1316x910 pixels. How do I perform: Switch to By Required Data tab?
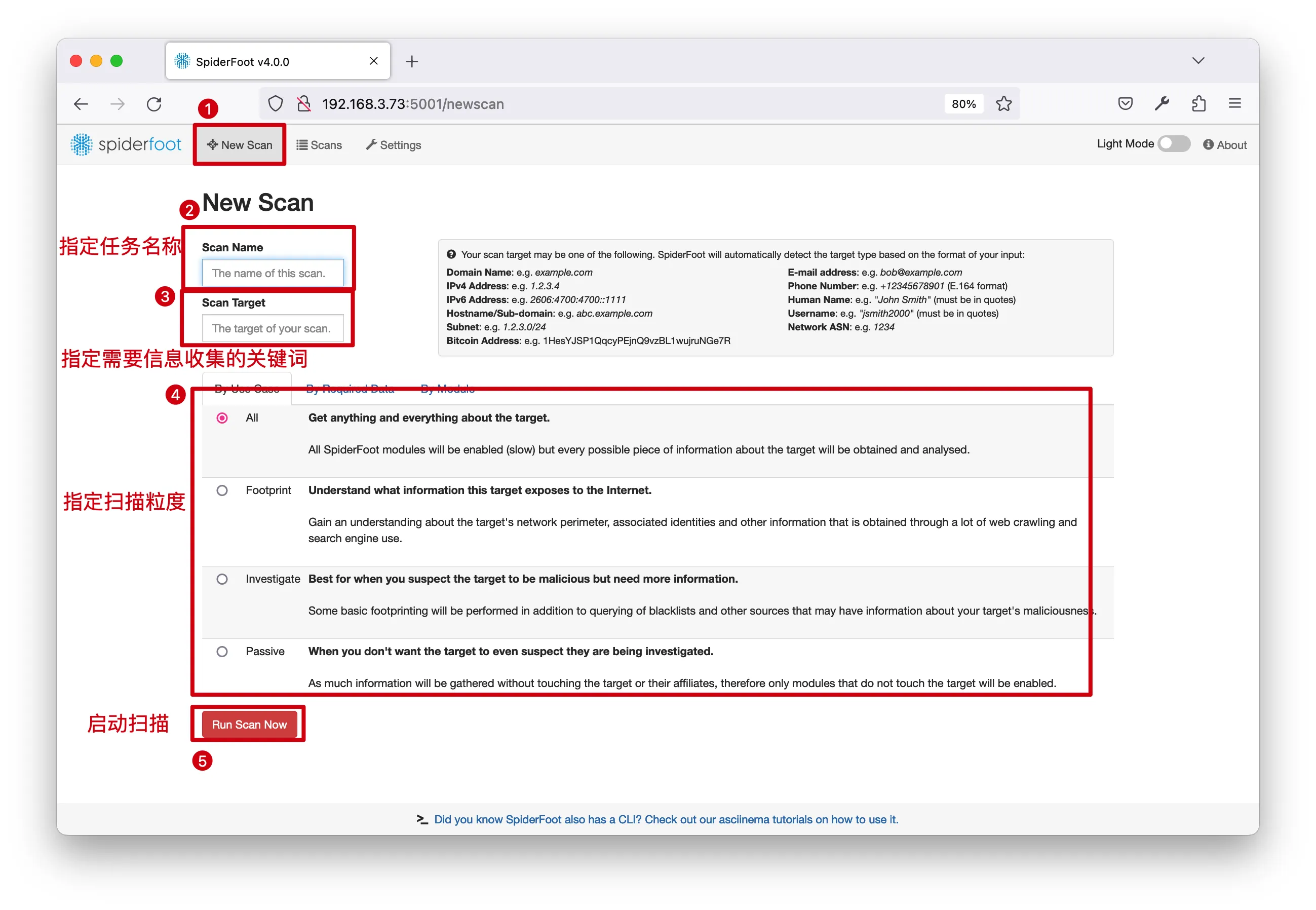coord(350,389)
